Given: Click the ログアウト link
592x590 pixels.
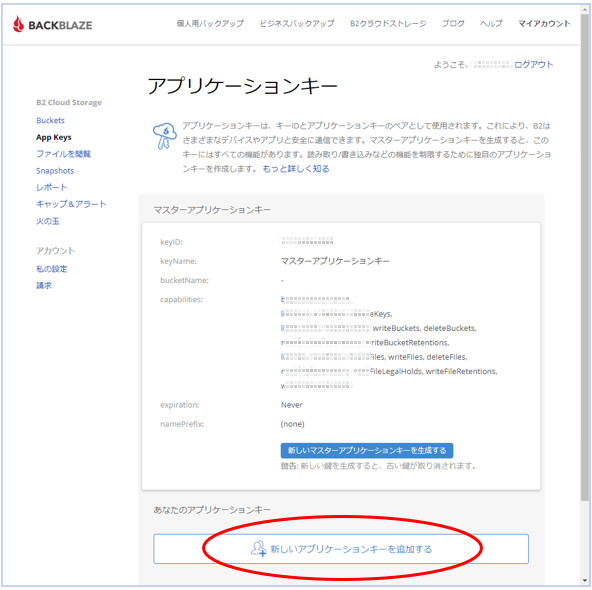Looking at the screenshot, I should [x=533, y=65].
